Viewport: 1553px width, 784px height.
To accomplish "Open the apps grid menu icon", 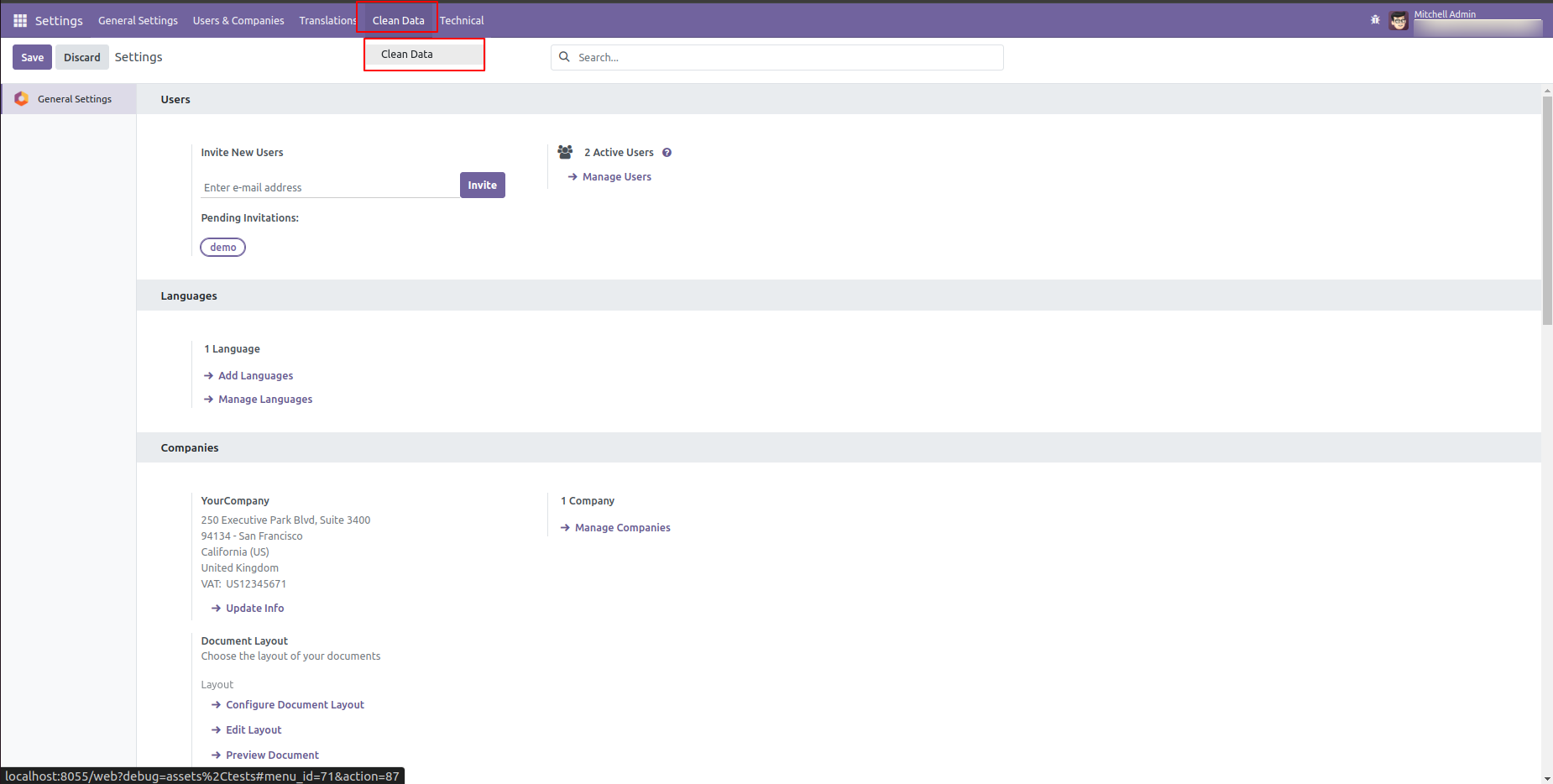I will click(19, 19).
